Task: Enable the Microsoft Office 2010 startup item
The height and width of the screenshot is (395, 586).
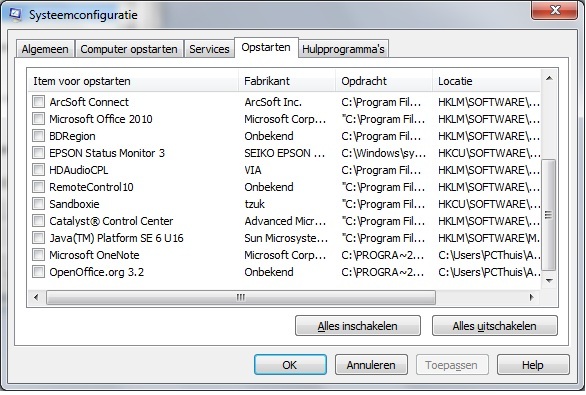Action: coord(38,119)
